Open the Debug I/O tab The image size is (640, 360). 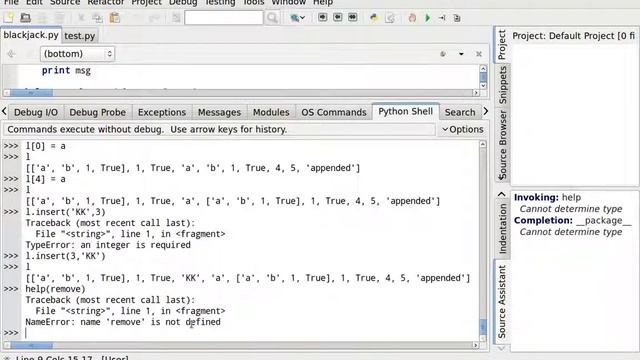click(x=36, y=112)
